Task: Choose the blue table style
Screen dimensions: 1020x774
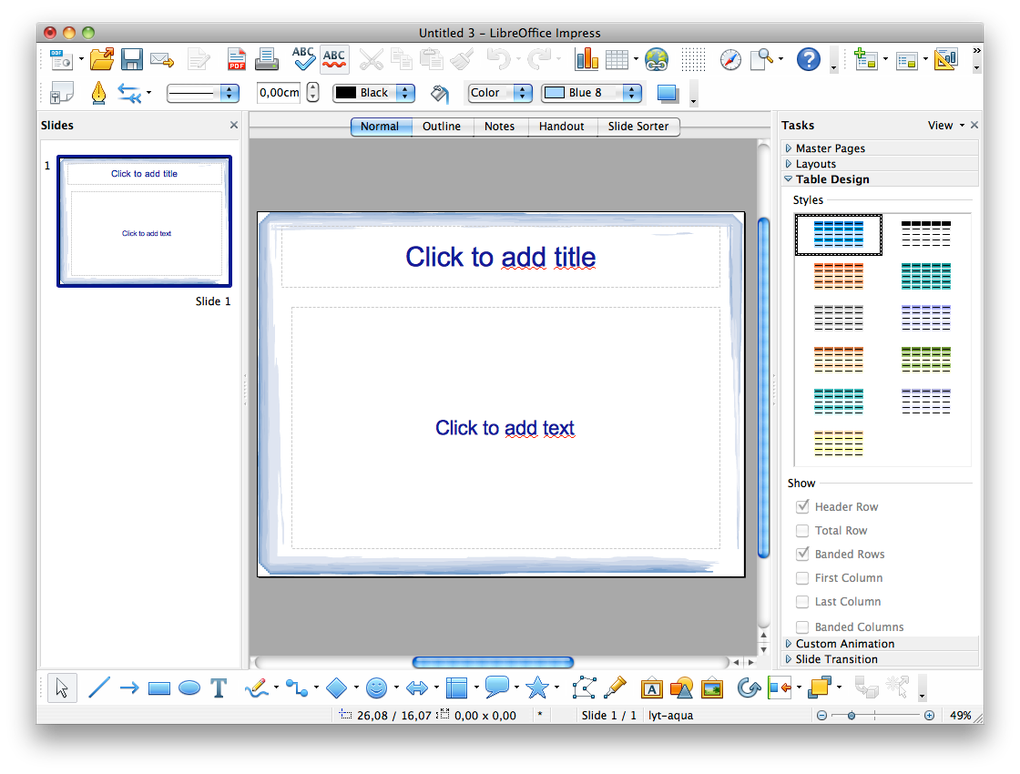Action: (839, 234)
